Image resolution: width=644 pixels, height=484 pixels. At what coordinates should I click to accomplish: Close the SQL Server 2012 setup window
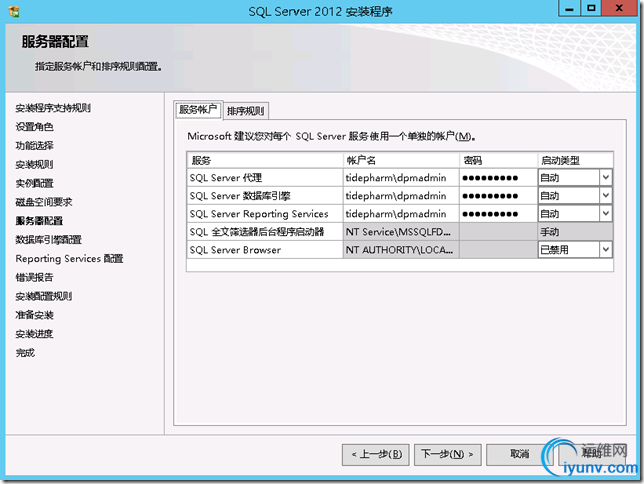tap(619, 8)
